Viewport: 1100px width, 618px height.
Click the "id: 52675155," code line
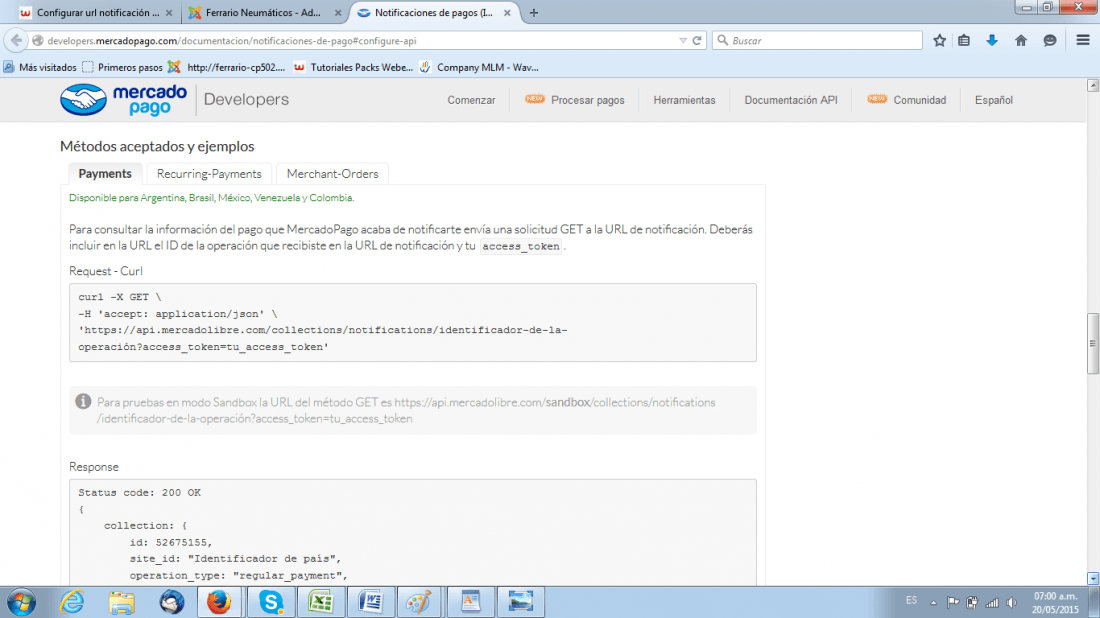[170, 542]
